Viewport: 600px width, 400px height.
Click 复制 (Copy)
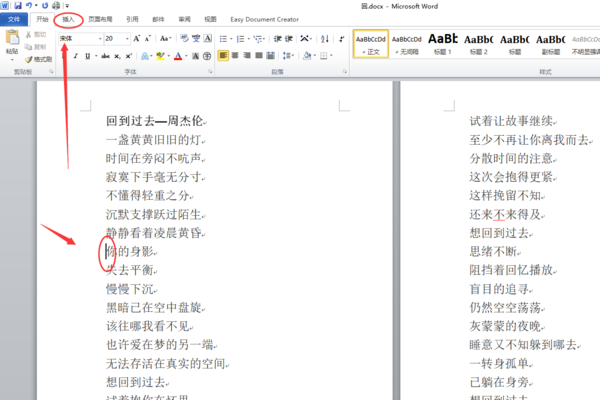(x=36, y=47)
